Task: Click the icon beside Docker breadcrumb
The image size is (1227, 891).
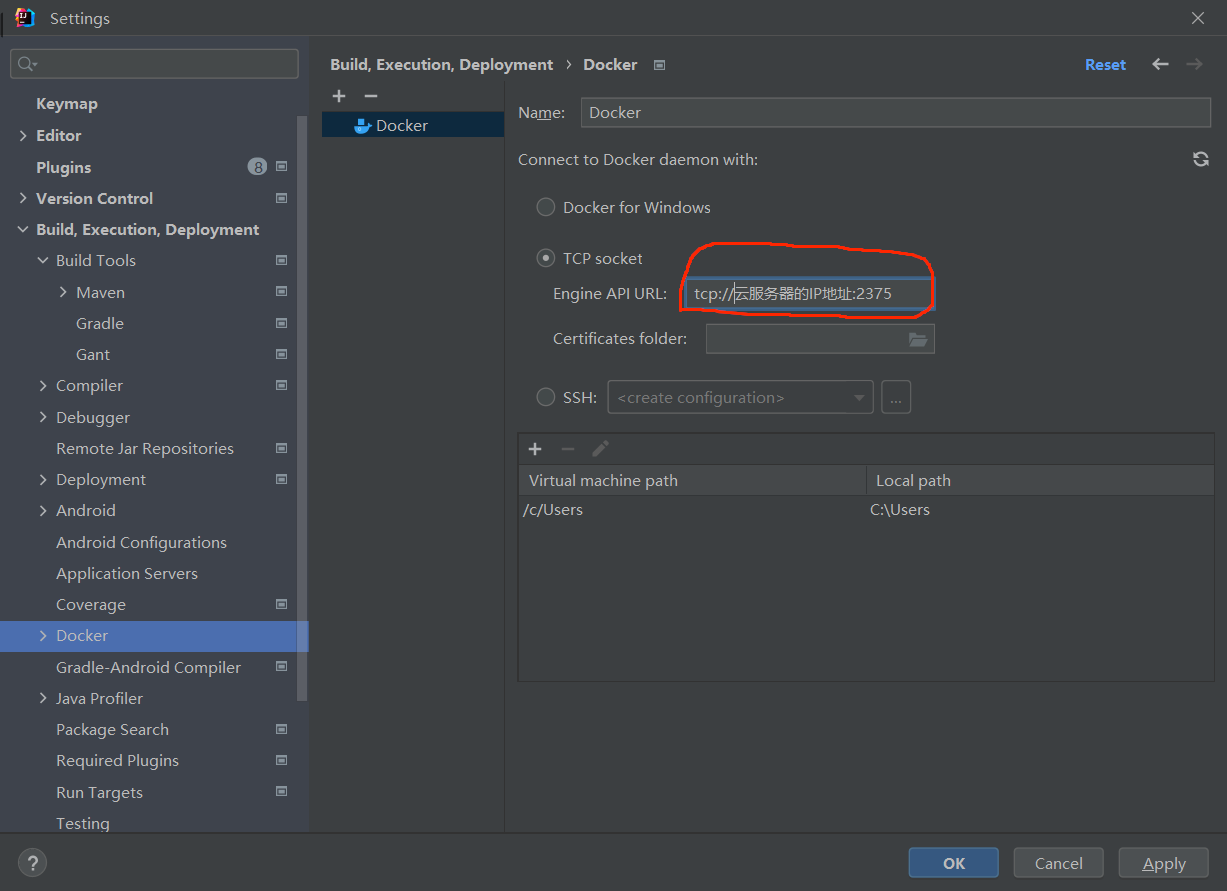Action: pos(659,65)
